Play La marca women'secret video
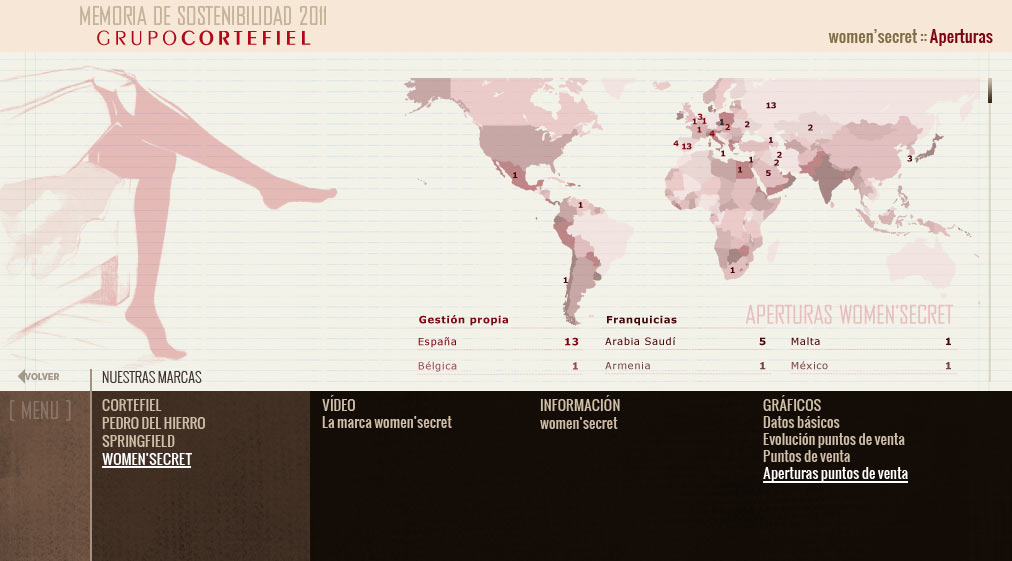1012x561 pixels. click(x=387, y=423)
